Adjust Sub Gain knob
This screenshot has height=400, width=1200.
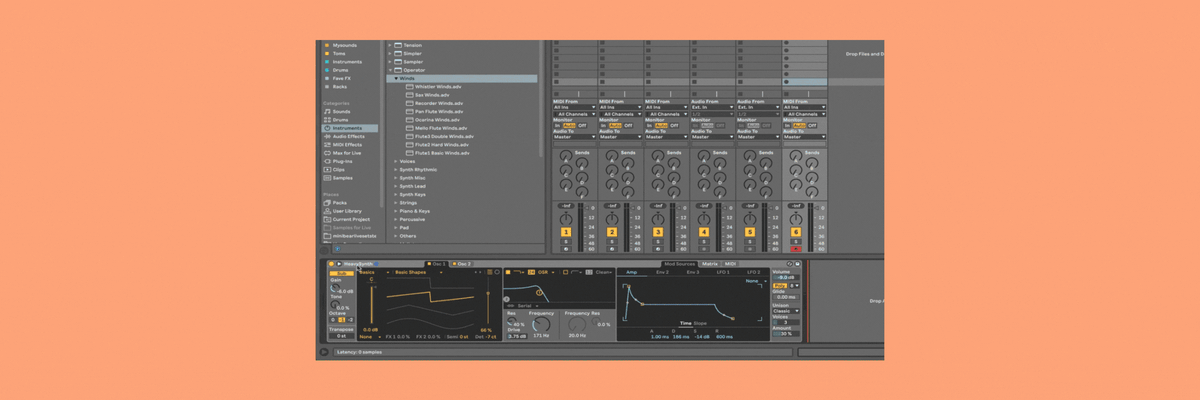pyautogui.click(x=337, y=290)
